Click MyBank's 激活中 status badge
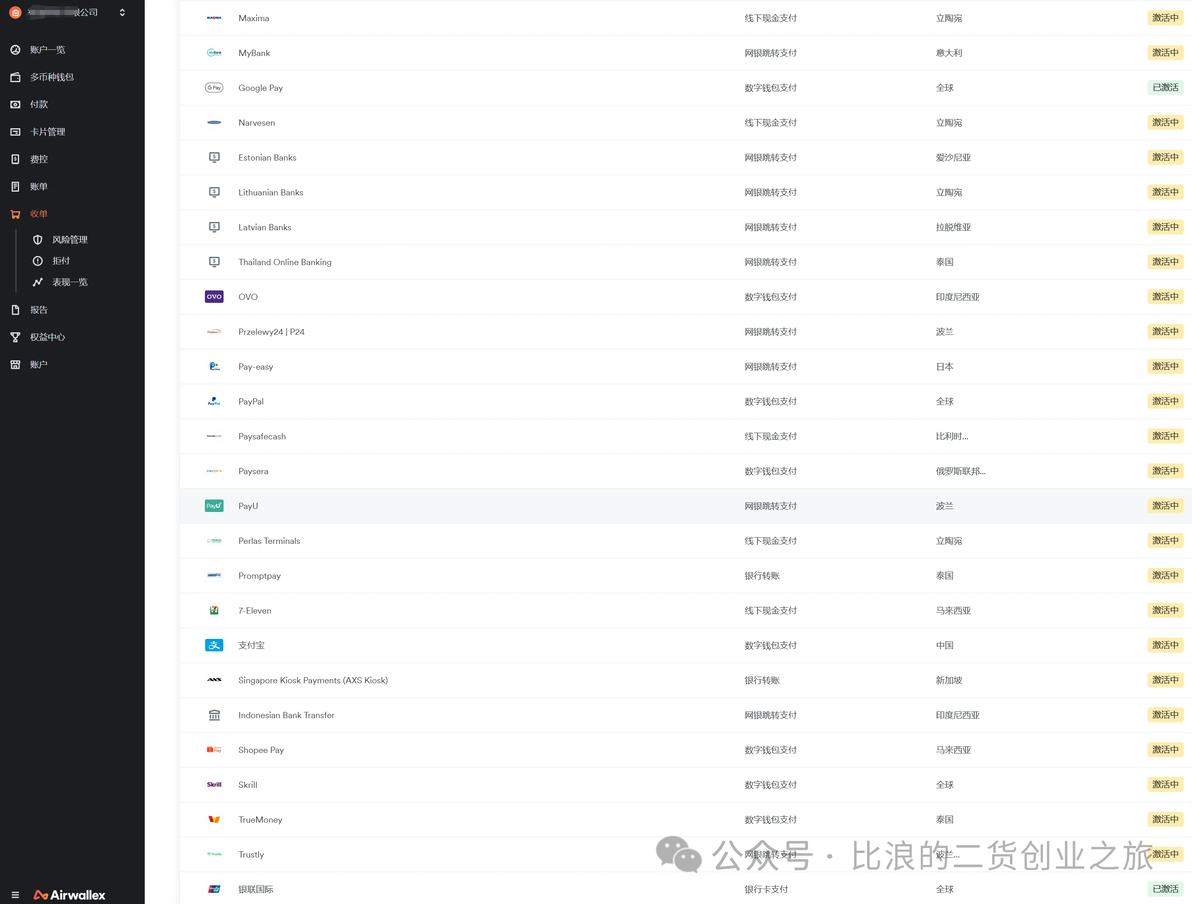 pyautogui.click(x=1165, y=52)
